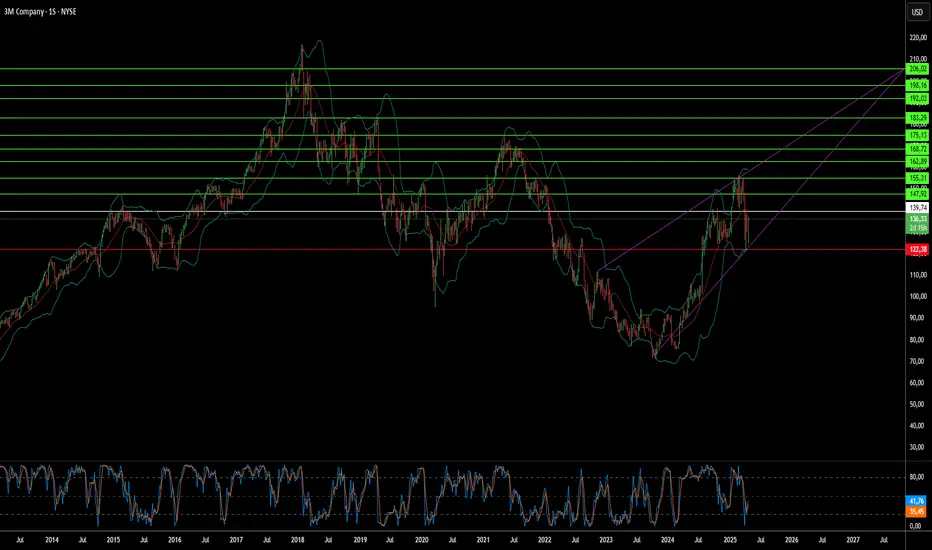Click 2021 on the time axis
This screenshot has height=550, width=932.
tap(482, 539)
